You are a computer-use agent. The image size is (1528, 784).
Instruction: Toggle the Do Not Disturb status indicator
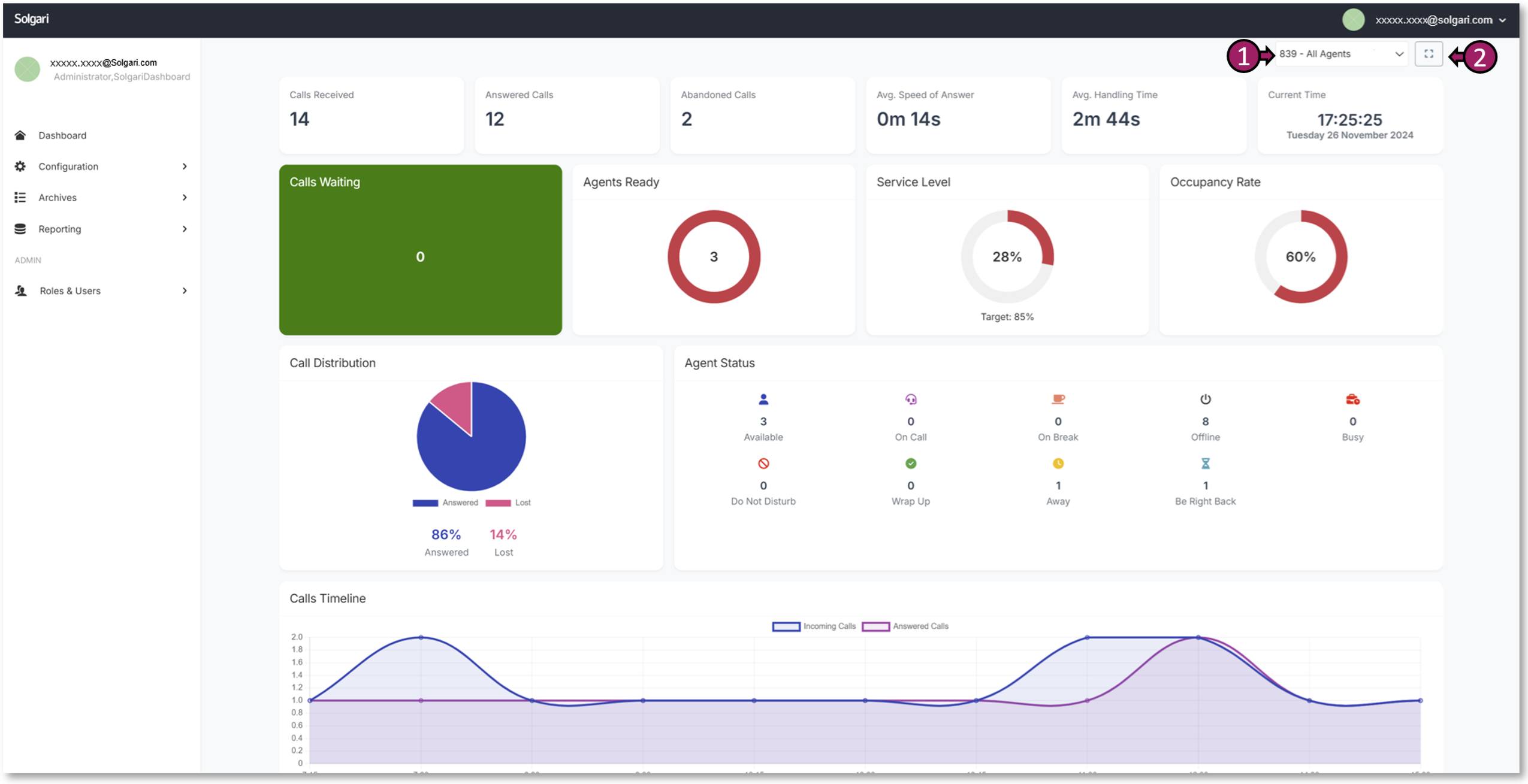[762, 462]
